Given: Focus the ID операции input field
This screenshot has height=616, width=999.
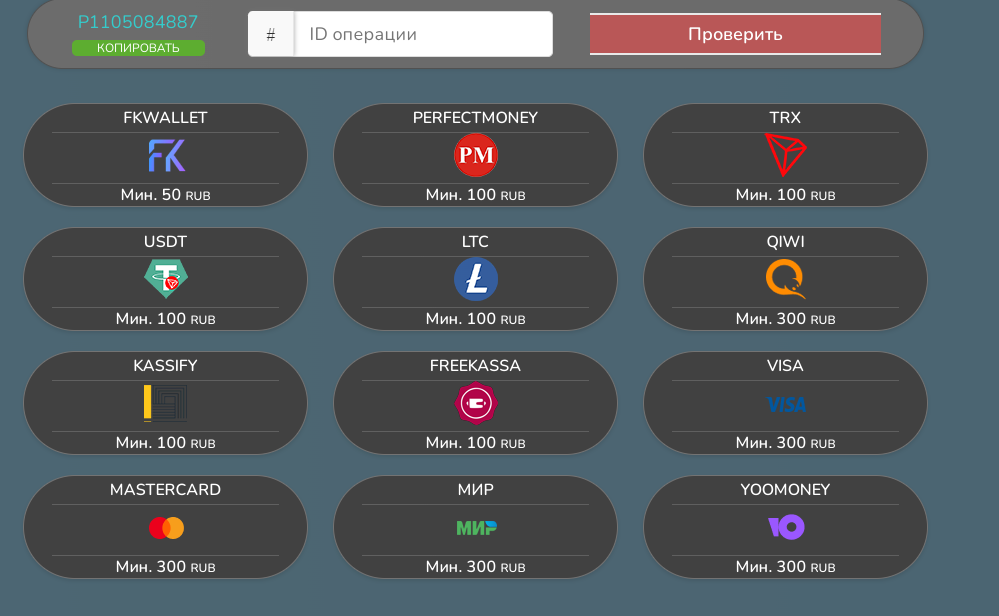Looking at the screenshot, I should (x=423, y=34).
